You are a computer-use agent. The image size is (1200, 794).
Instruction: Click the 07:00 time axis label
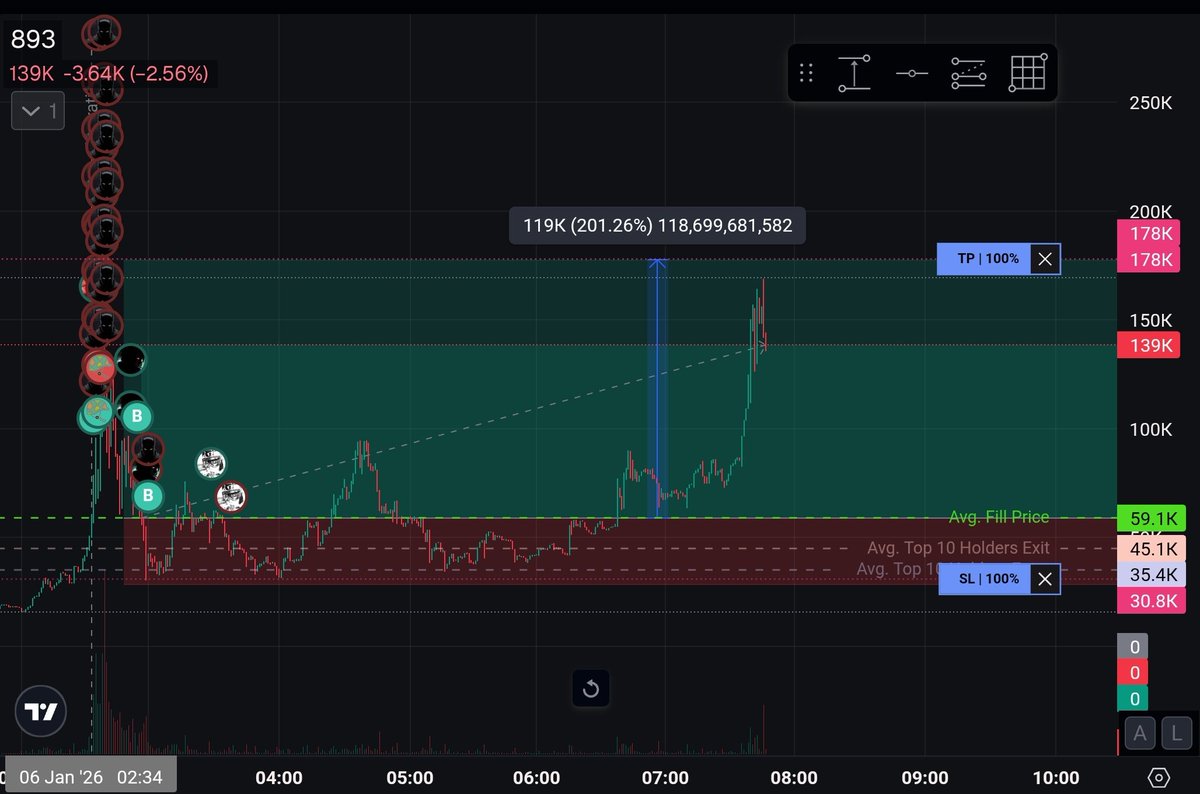pyautogui.click(x=665, y=777)
